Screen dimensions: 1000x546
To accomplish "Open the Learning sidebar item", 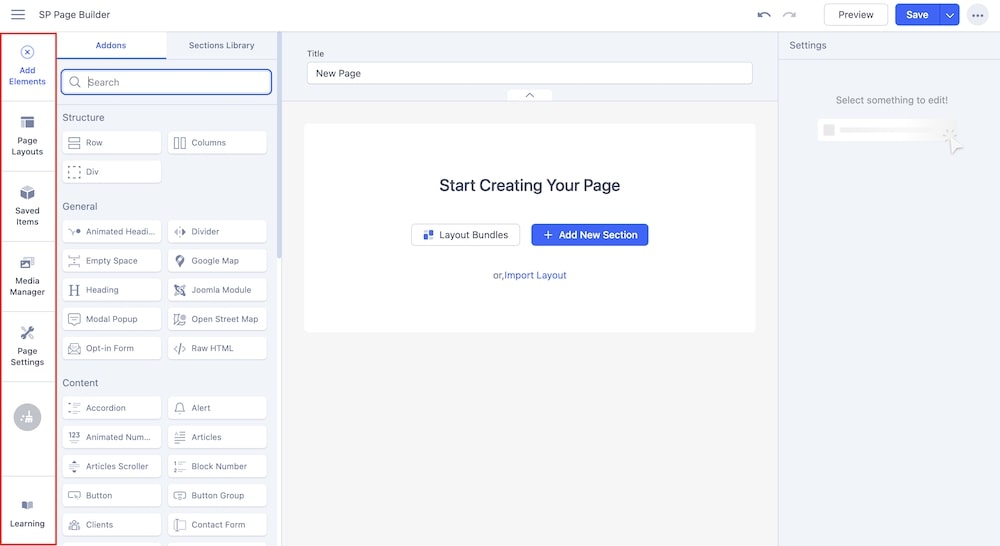I will pyautogui.click(x=27, y=513).
